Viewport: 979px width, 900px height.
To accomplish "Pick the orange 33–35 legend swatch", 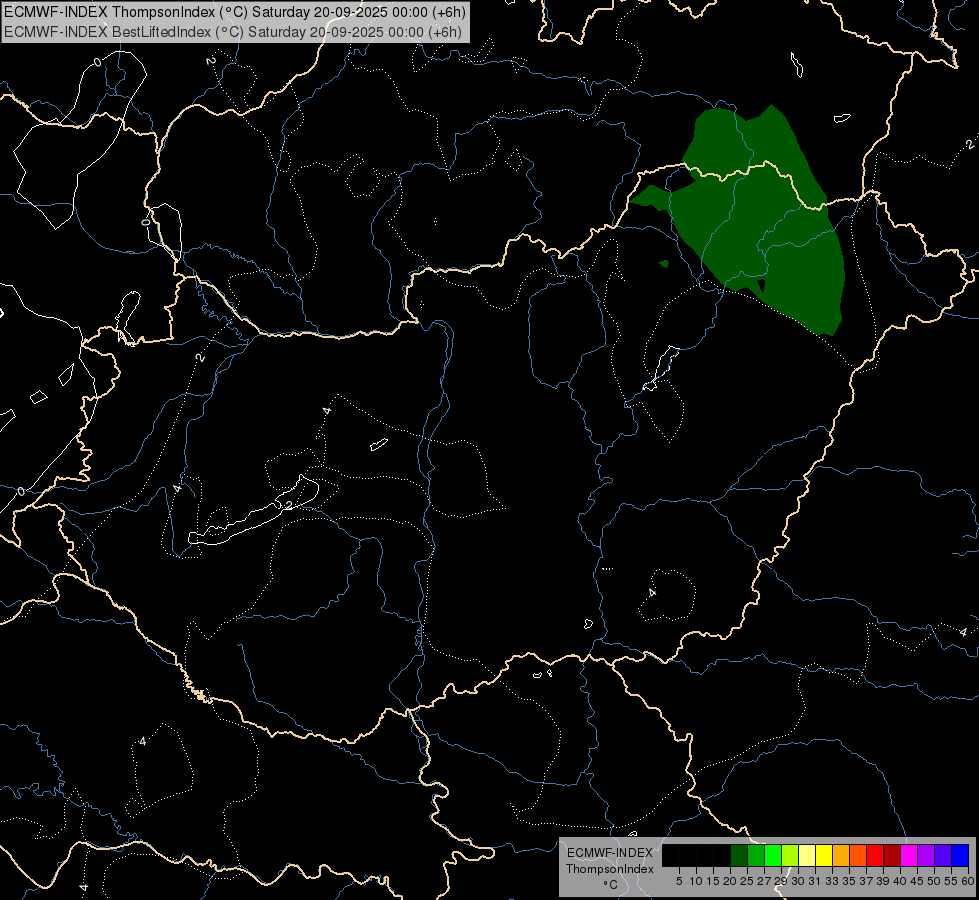I will tap(841, 855).
